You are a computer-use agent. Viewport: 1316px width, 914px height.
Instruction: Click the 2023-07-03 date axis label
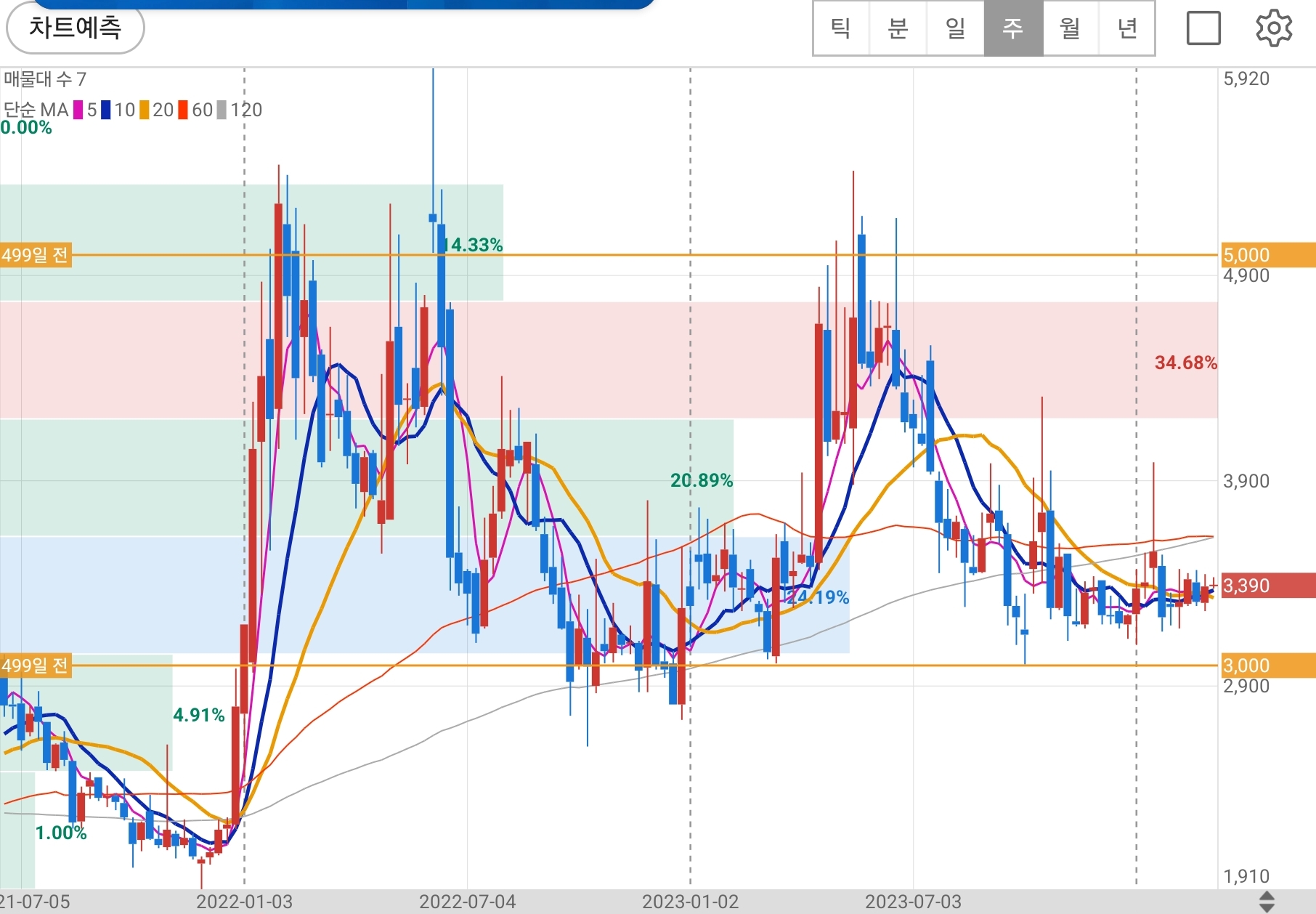coord(913,902)
